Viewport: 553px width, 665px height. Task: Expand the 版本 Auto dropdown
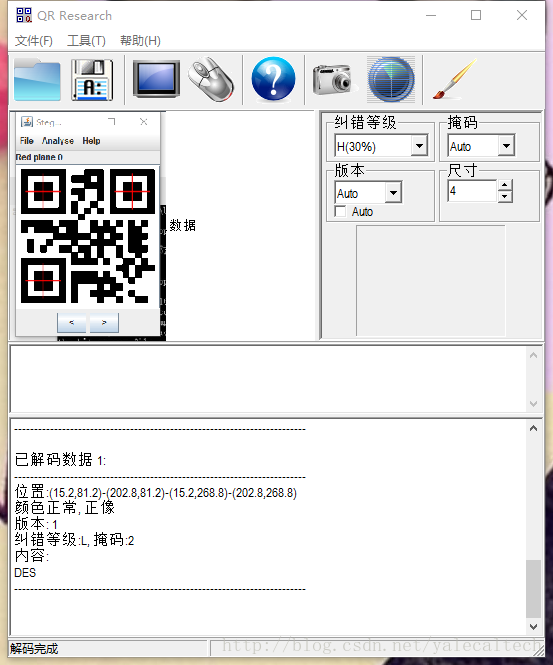point(394,193)
